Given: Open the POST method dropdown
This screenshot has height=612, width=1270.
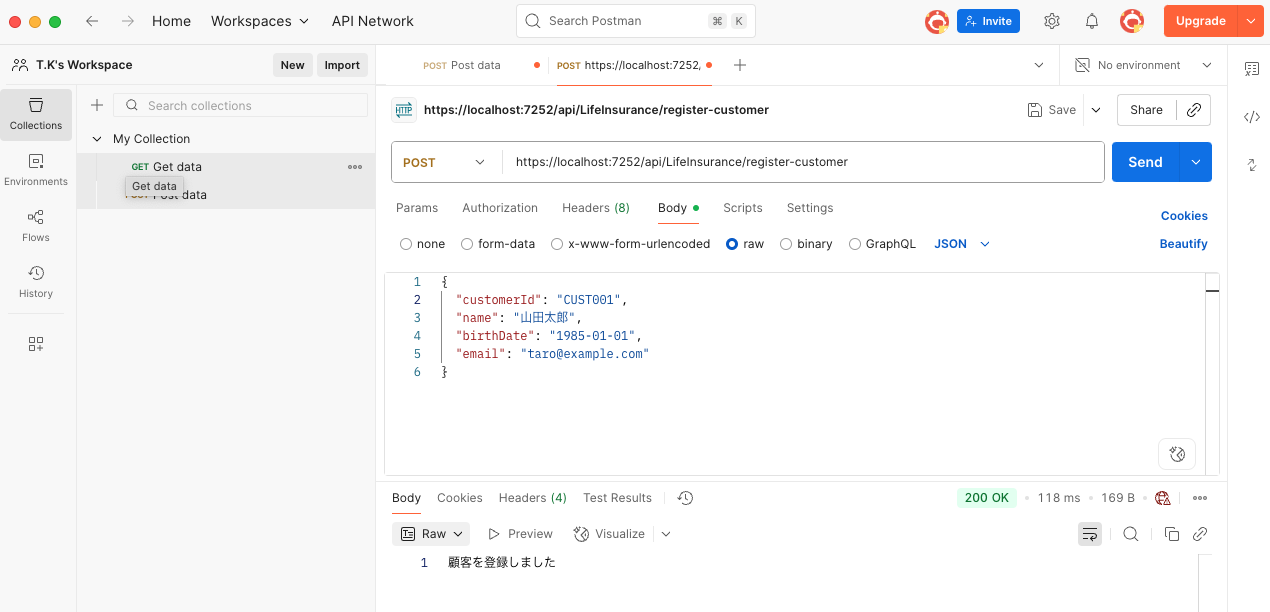Looking at the screenshot, I should [x=444, y=162].
